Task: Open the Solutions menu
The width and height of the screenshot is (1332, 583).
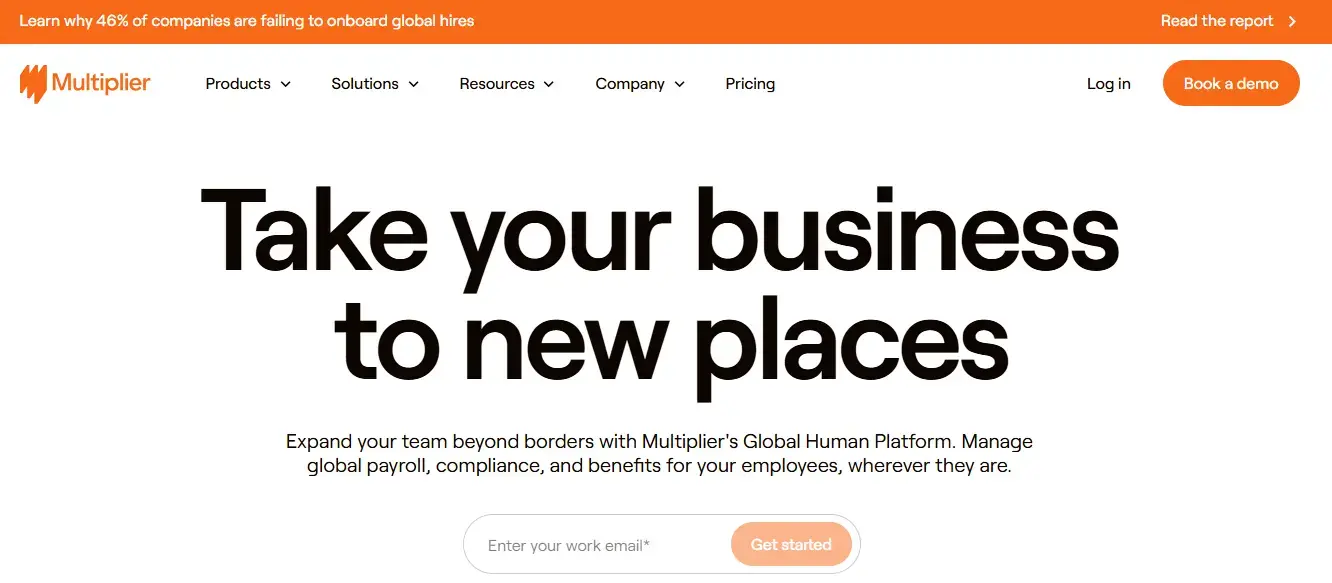Action: (x=366, y=84)
